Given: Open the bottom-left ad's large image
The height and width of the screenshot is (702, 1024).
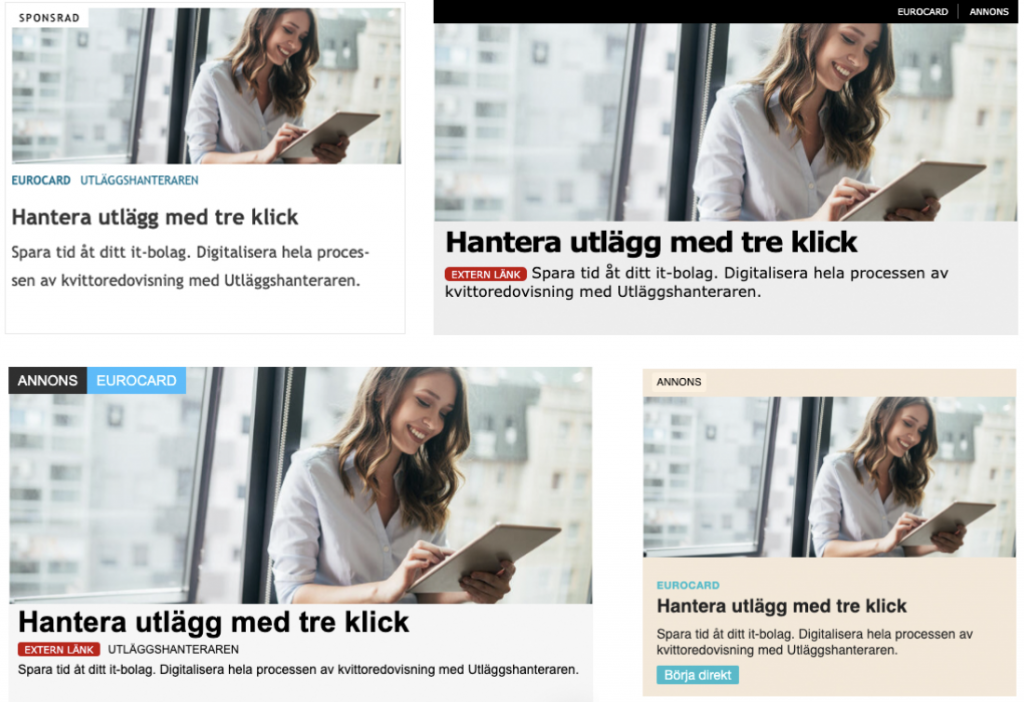Looking at the screenshot, I should pos(300,485).
